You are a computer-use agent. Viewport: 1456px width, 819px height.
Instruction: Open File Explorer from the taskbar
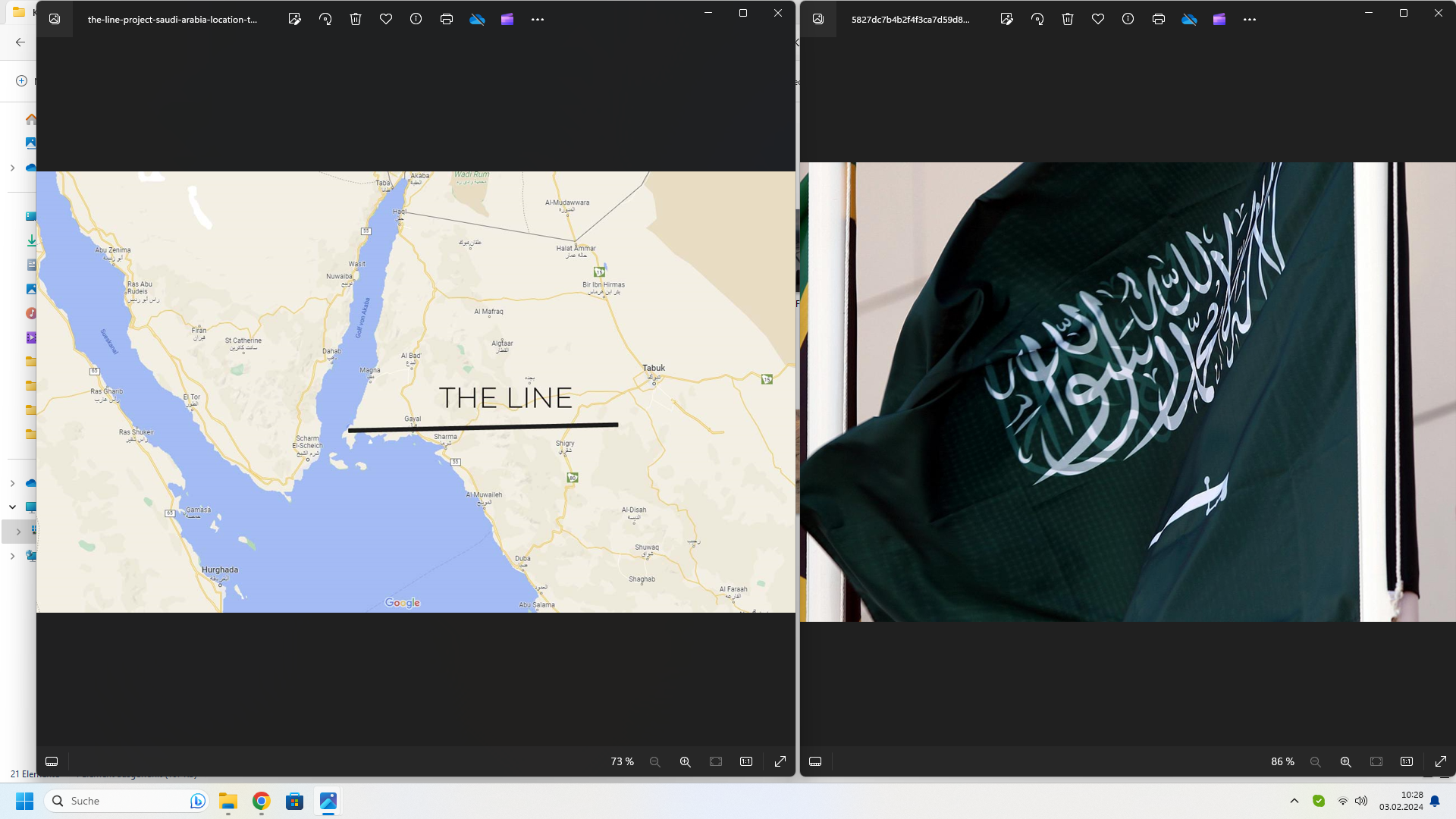click(x=228, y=801)
